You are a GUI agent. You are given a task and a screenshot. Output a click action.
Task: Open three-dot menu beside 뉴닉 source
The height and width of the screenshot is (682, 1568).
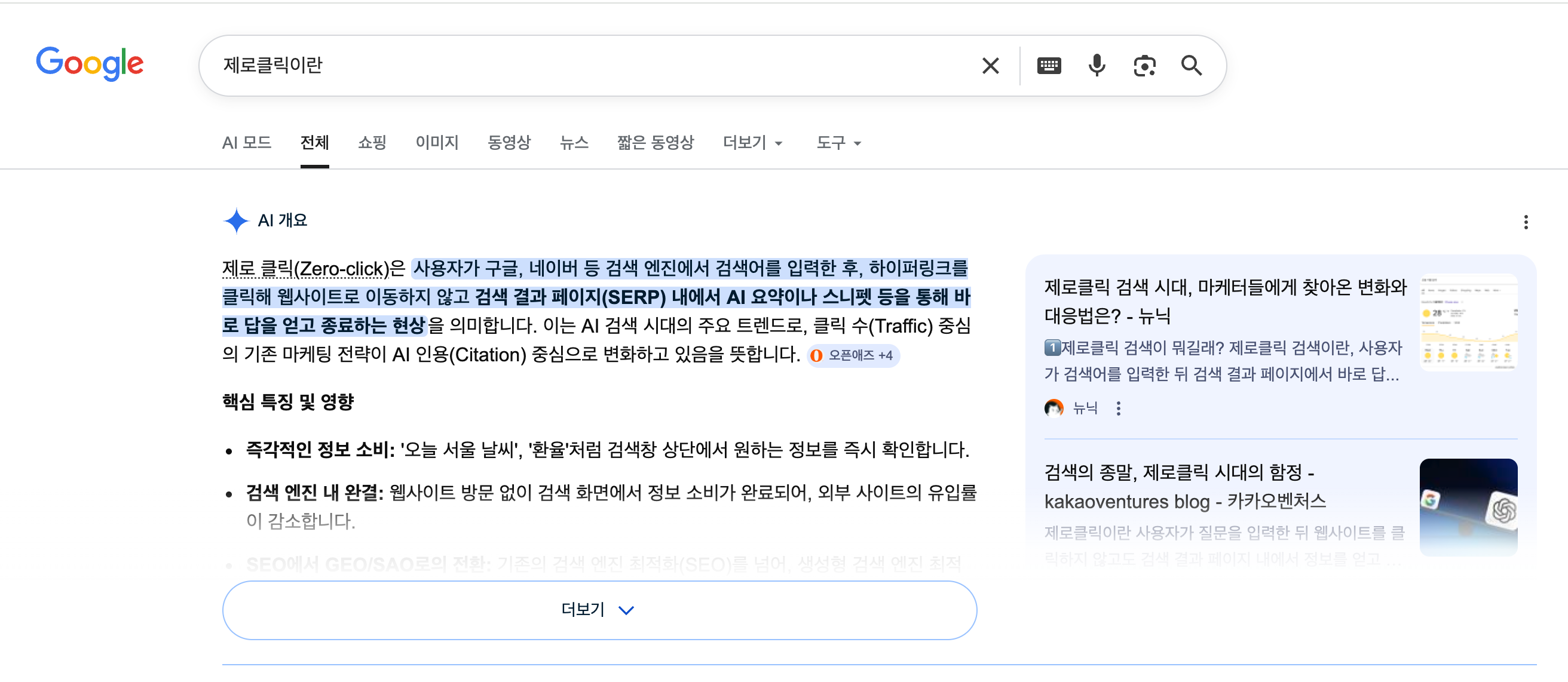1118,408
